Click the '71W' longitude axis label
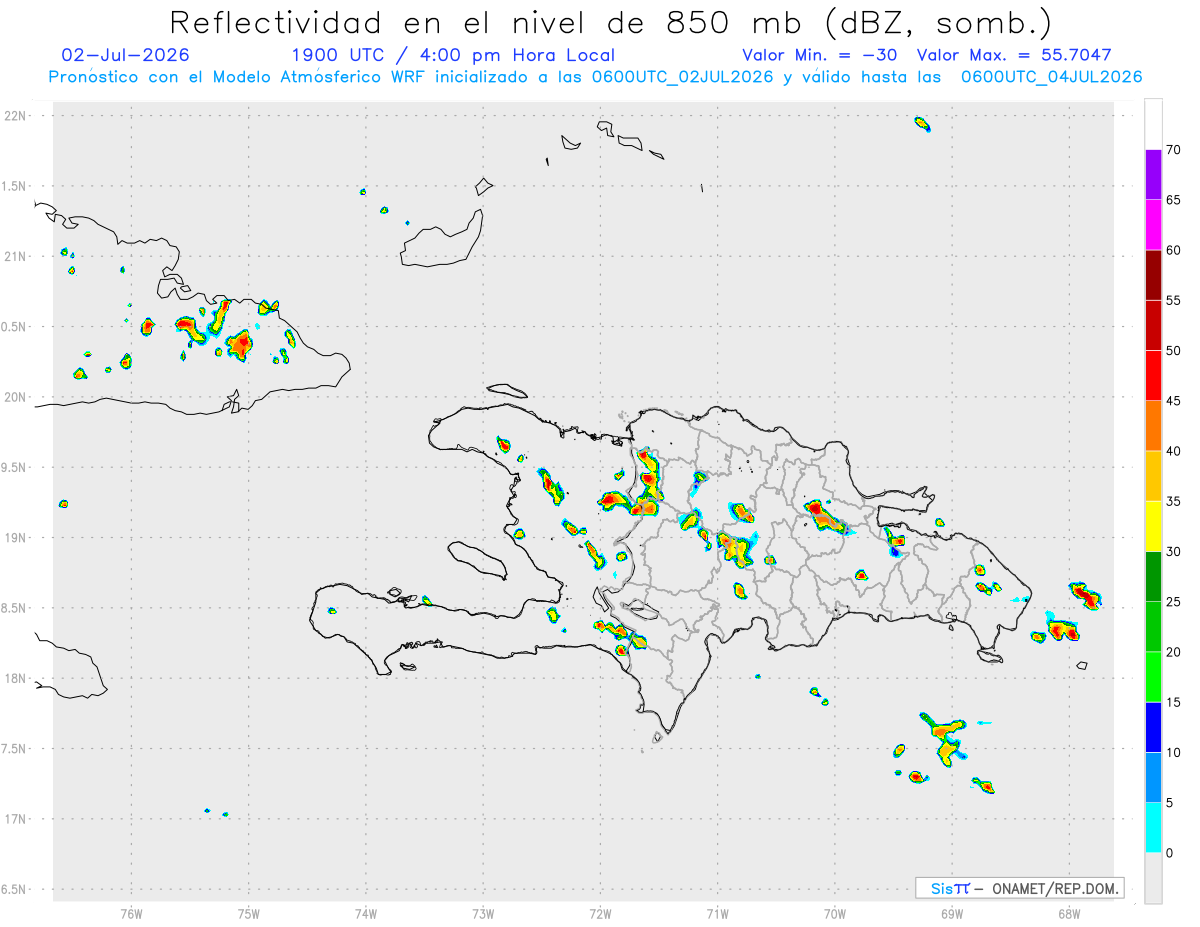 point(717,913)
